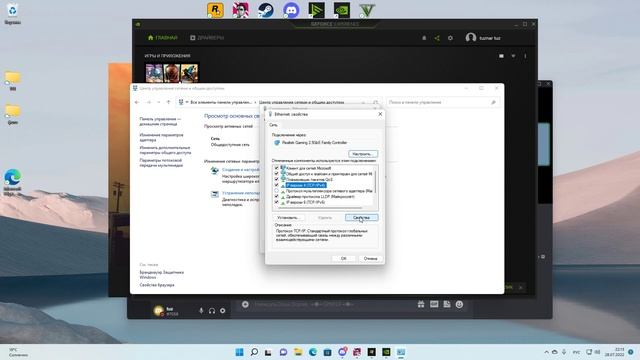
Task: Deafen with the headphones icon in Discord
Action: (212, 311)
